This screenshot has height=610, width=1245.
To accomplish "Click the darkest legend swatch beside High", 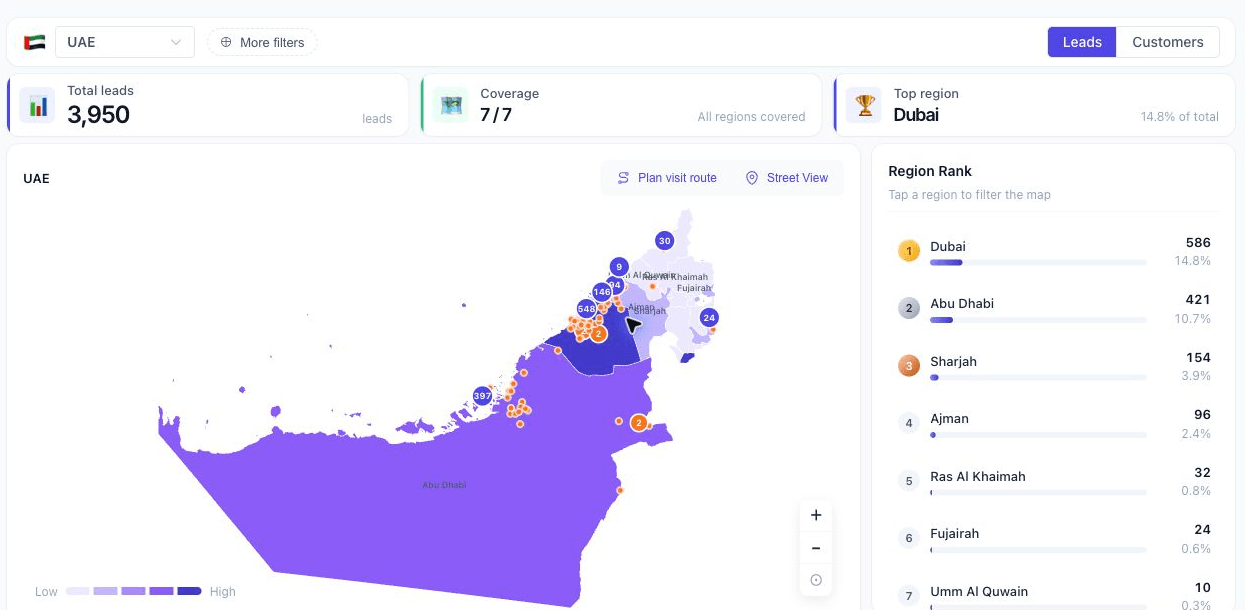I will (x=189, y=591).
